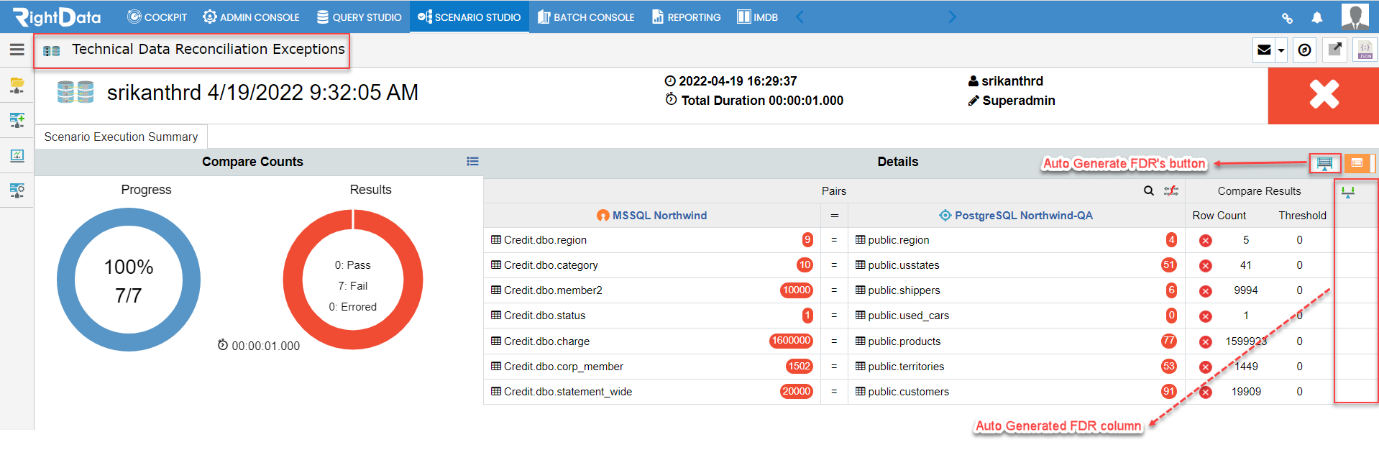
Task: Click the monitor chart sidebar icon
Action: 17,155
